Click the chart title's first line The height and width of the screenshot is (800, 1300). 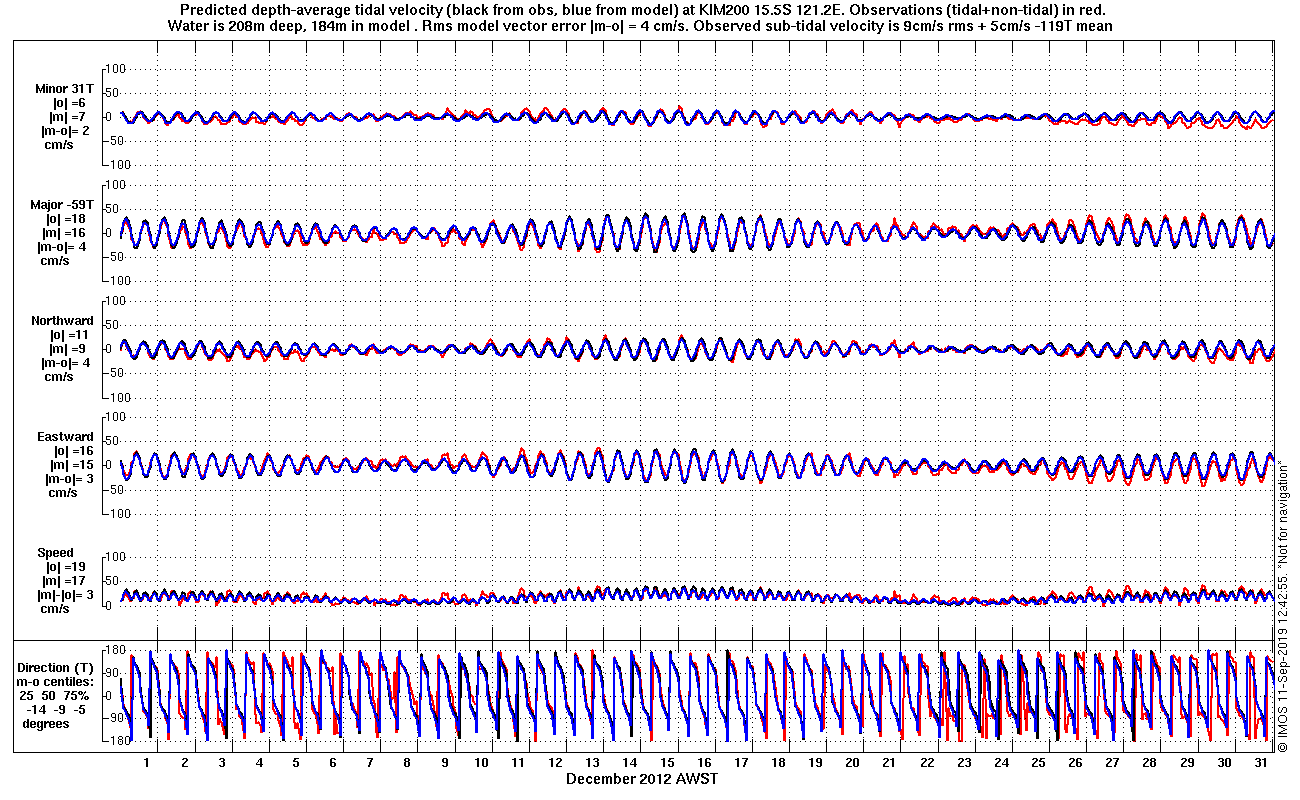(641, 10)
